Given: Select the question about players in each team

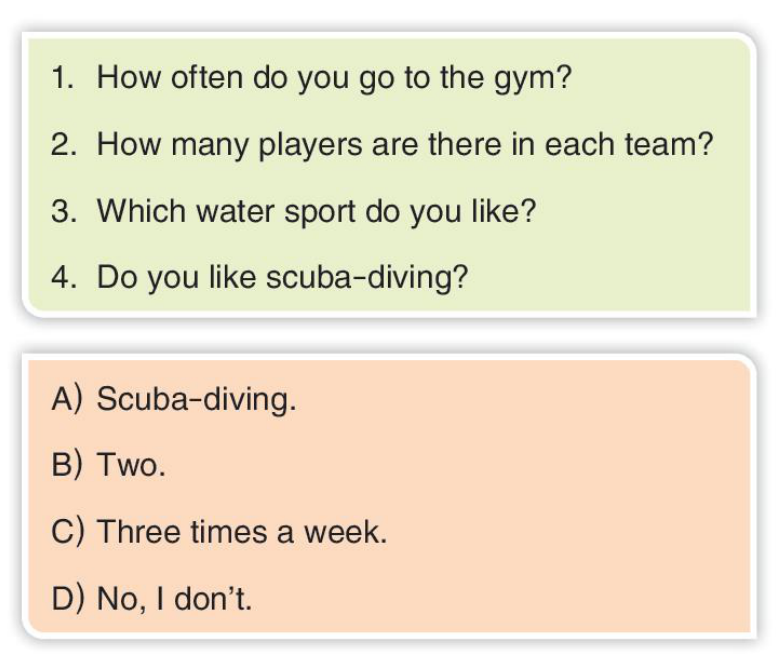Looking at the screenshot, I should point(404,145).
